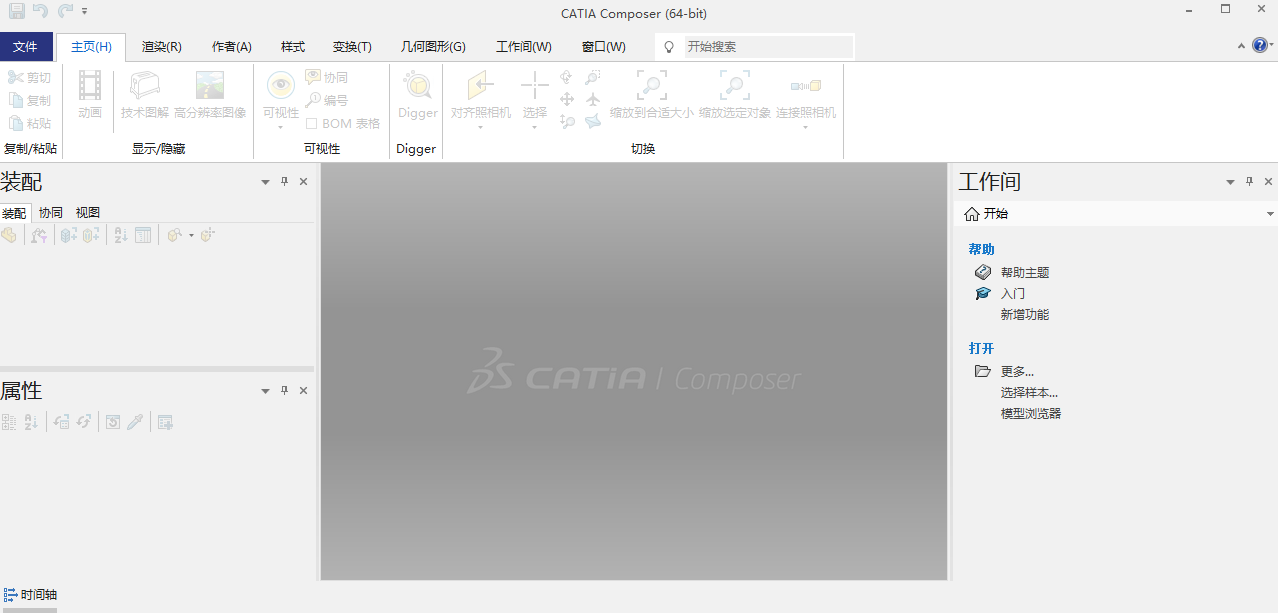Click the 编号 numbering callout icon
Image resolution: width=1278 pixels, height=613 pixels.
tap(313, 100)
